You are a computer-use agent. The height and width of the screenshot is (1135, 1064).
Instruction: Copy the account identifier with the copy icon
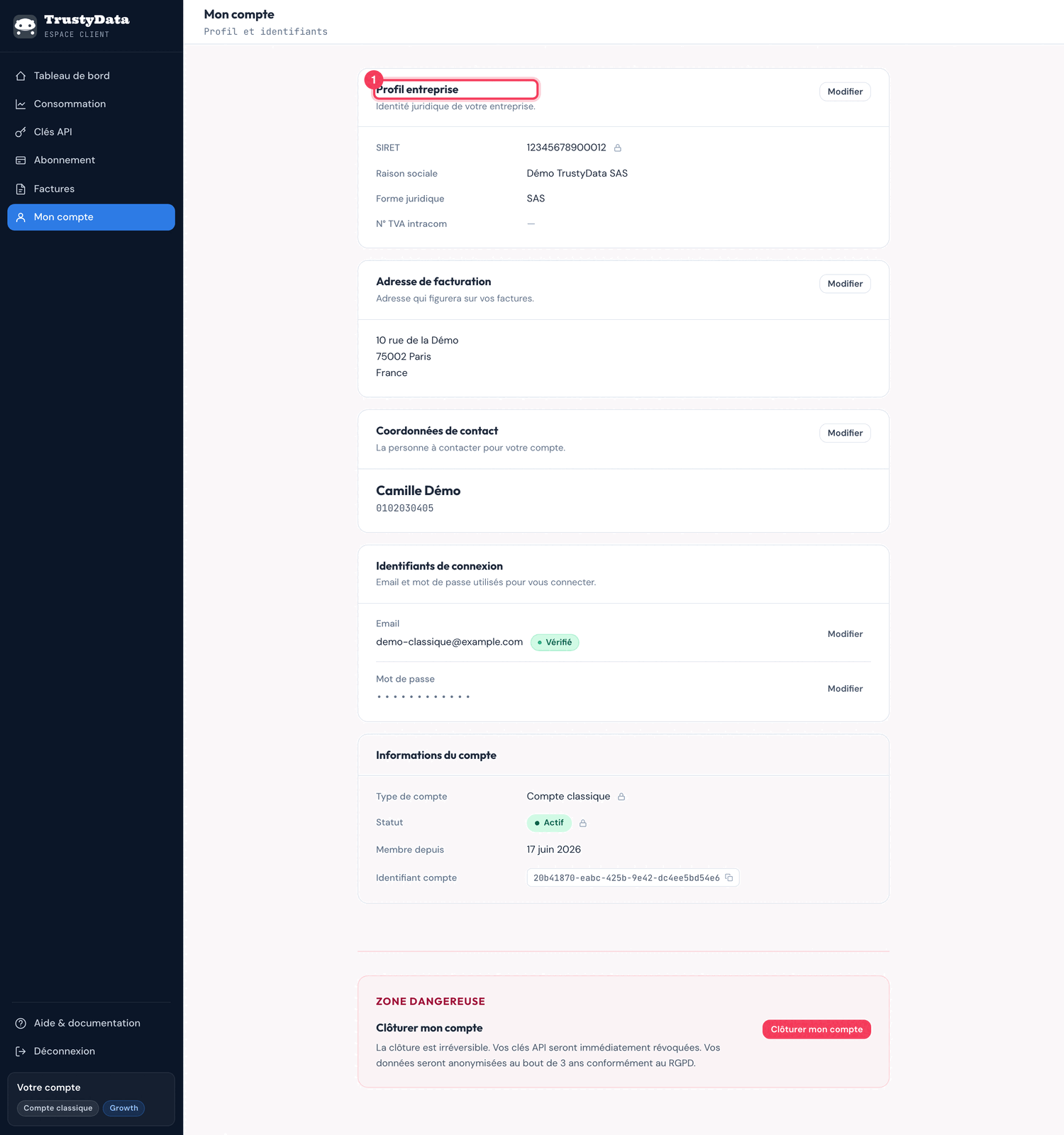point(729,877)
